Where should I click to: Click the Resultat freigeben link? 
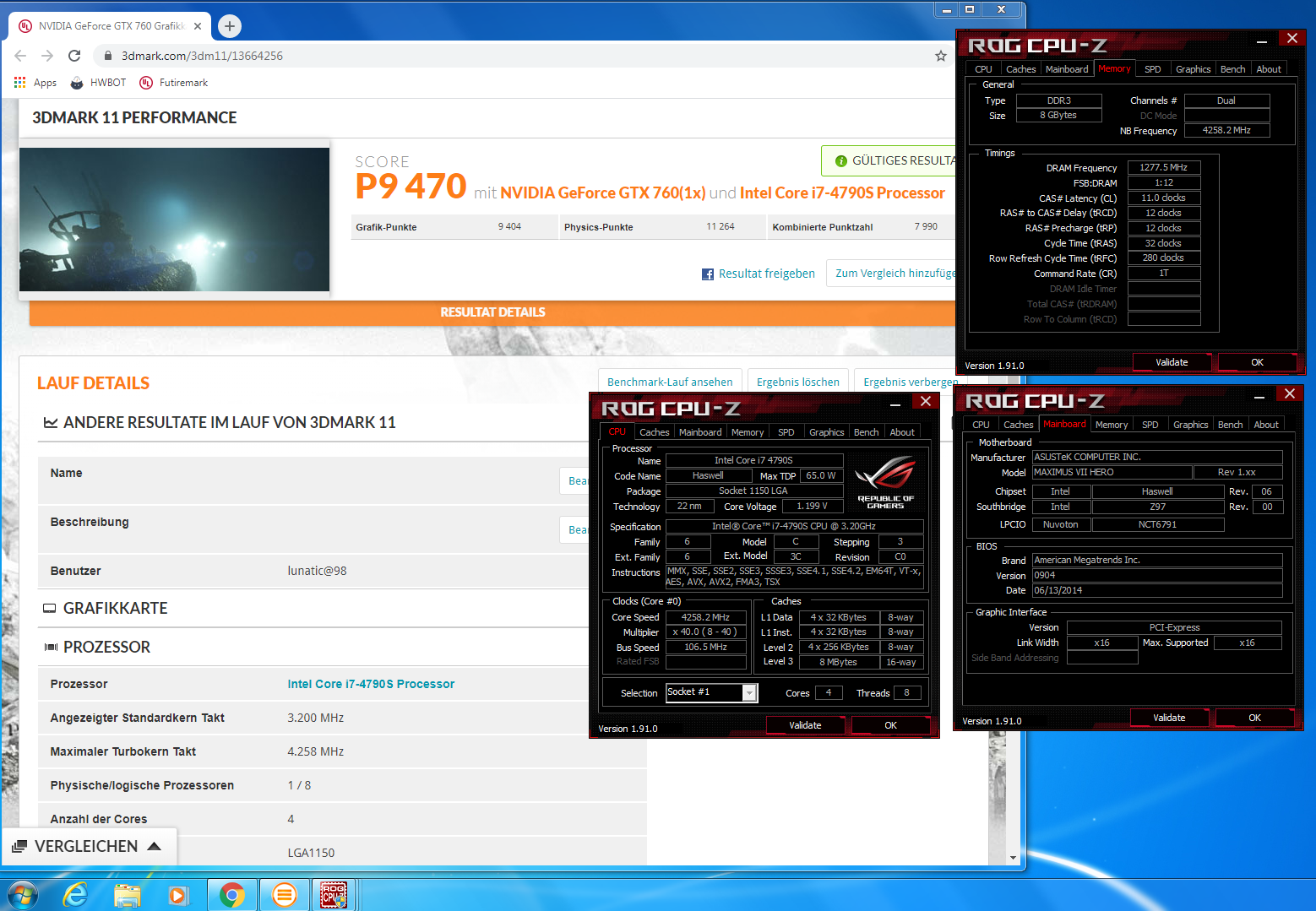coord(767,274)
